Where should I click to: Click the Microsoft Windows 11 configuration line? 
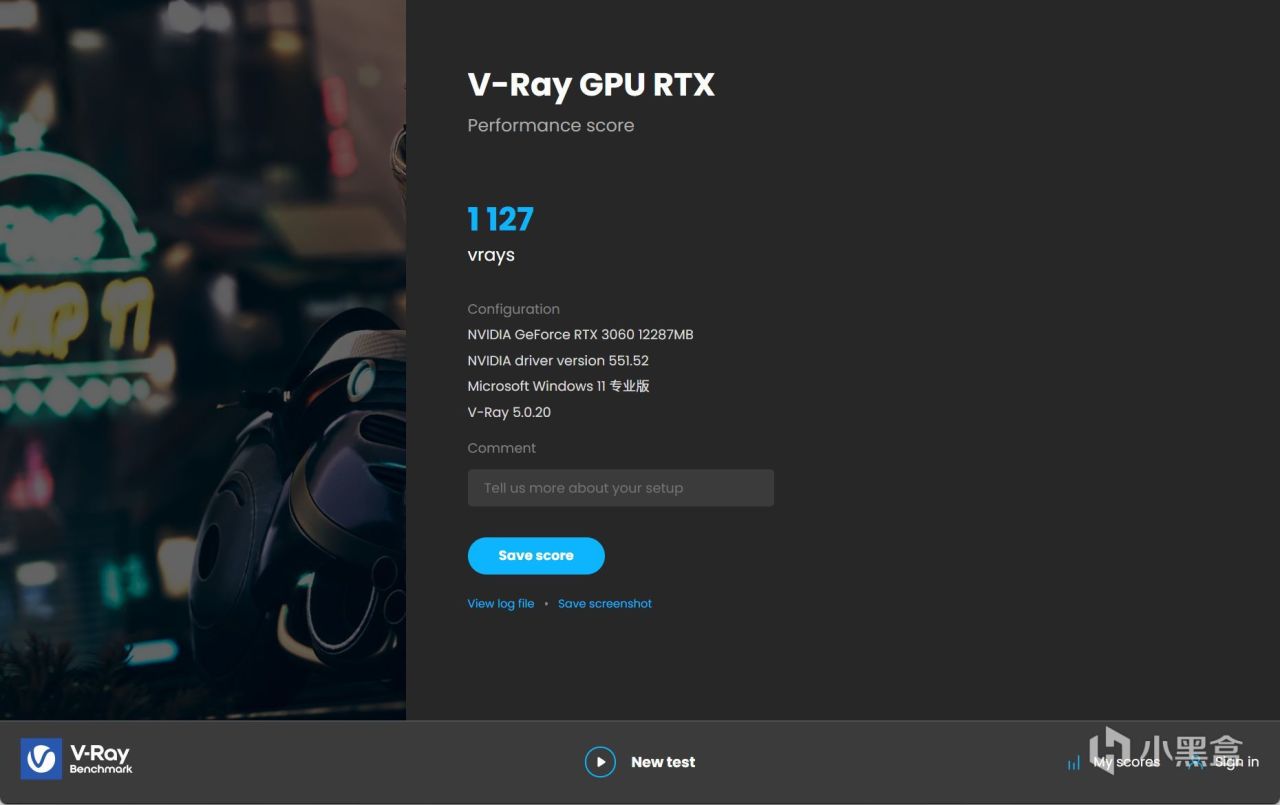[558, 386]
